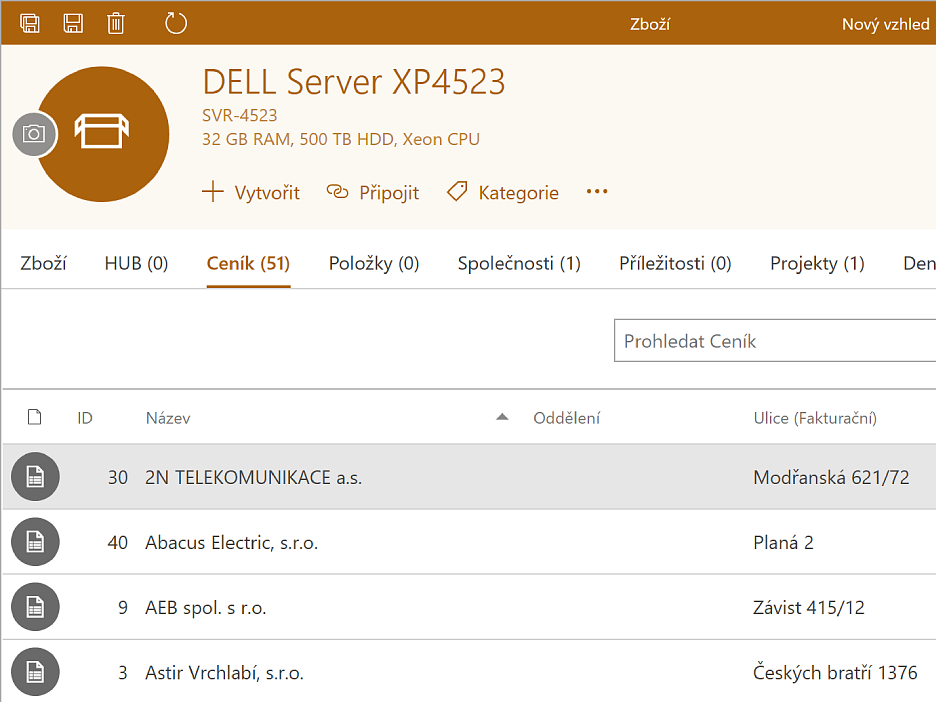
Task: Click ID value 40
Action: pos(118,543)
